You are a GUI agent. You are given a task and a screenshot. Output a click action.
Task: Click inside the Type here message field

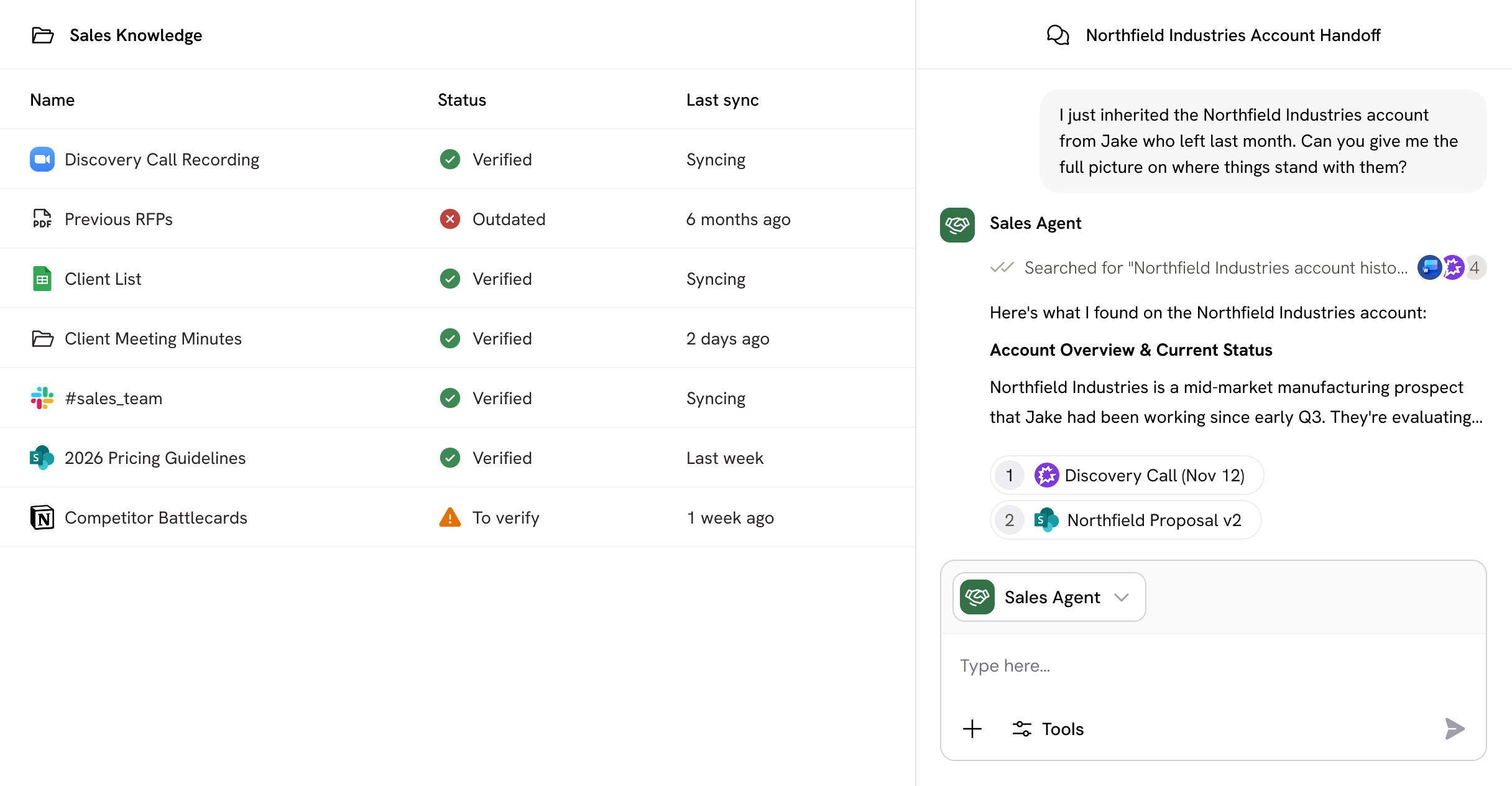(1181, 665)
